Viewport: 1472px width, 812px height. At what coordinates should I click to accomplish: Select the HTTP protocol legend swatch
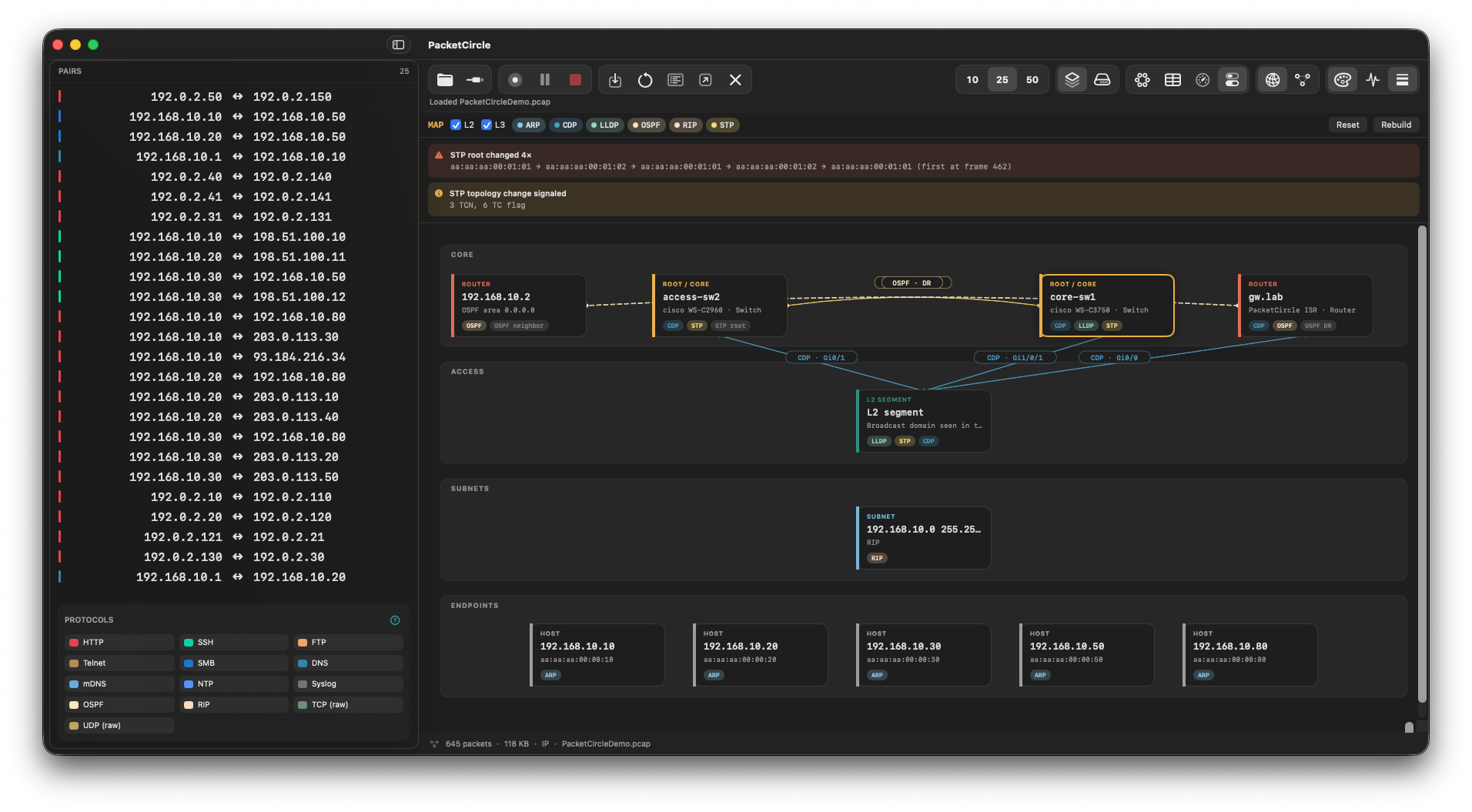pos(74,643)
